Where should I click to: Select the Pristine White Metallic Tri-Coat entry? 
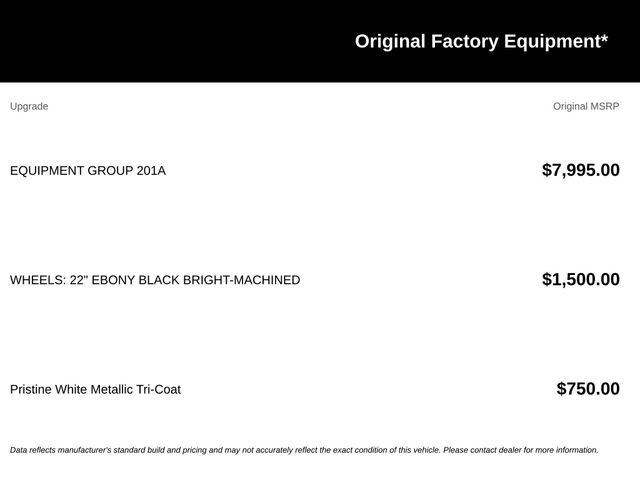click(x=96, y=389)
